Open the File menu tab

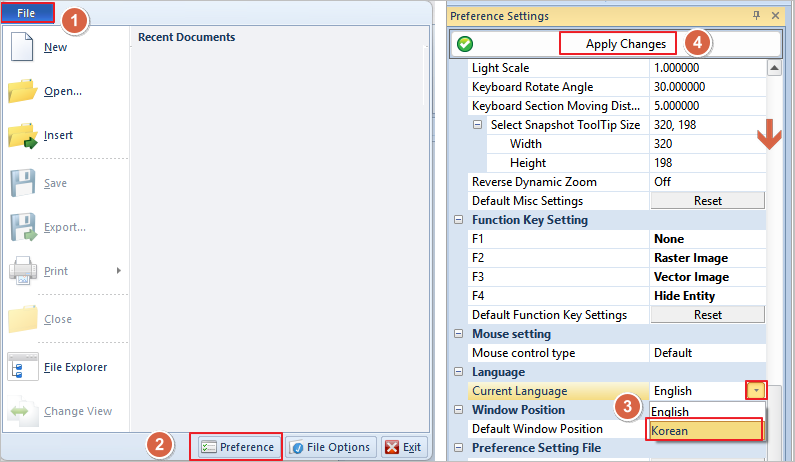coord(27,12)
